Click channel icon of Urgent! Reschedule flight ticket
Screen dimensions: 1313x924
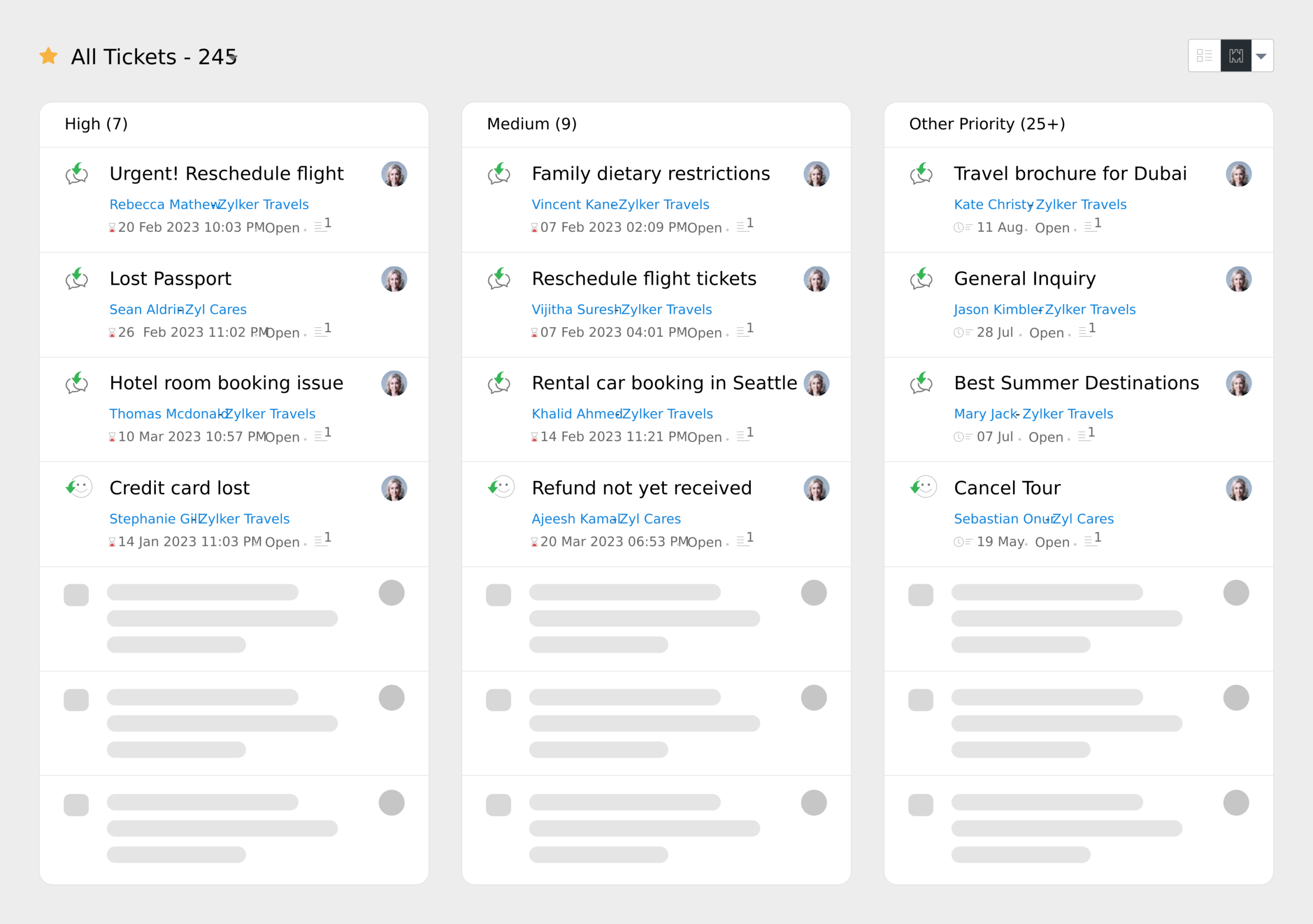click(76, 174)
